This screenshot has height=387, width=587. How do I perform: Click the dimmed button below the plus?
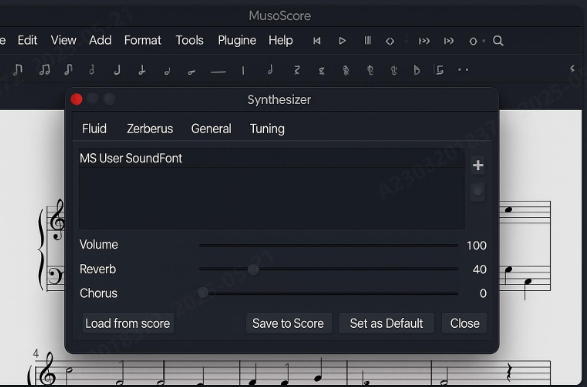coord(477,192)
